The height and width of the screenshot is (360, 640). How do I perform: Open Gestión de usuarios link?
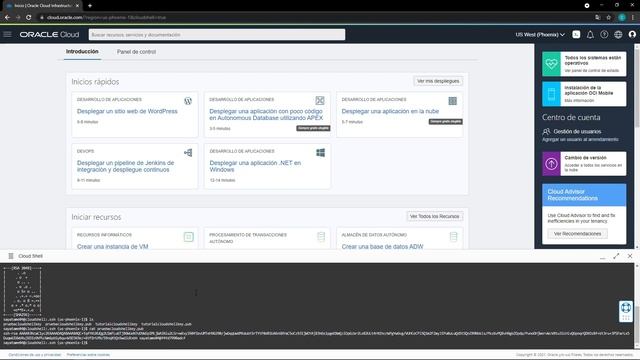577,131
